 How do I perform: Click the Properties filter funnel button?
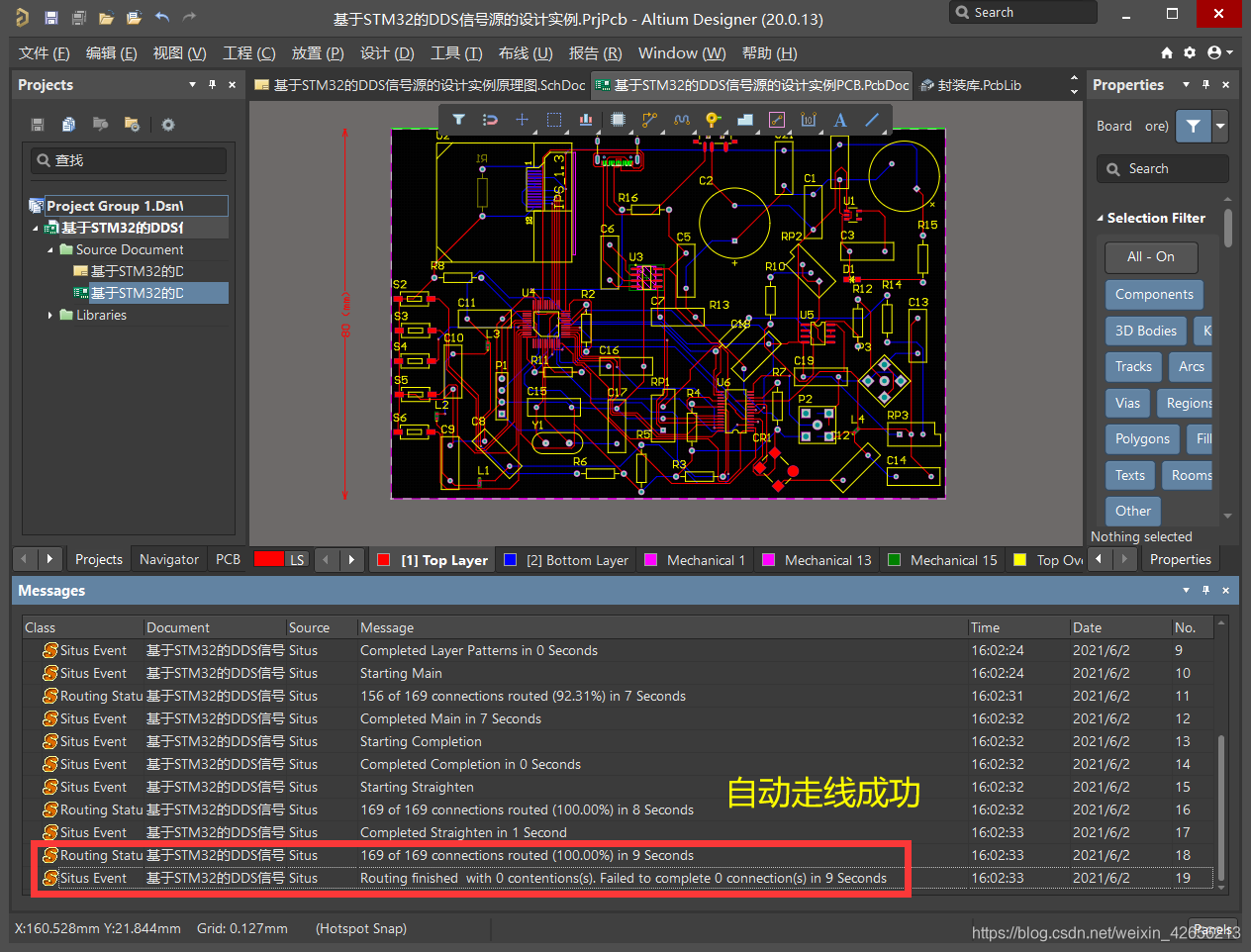pyautogui.click(x=1194, y=126)
